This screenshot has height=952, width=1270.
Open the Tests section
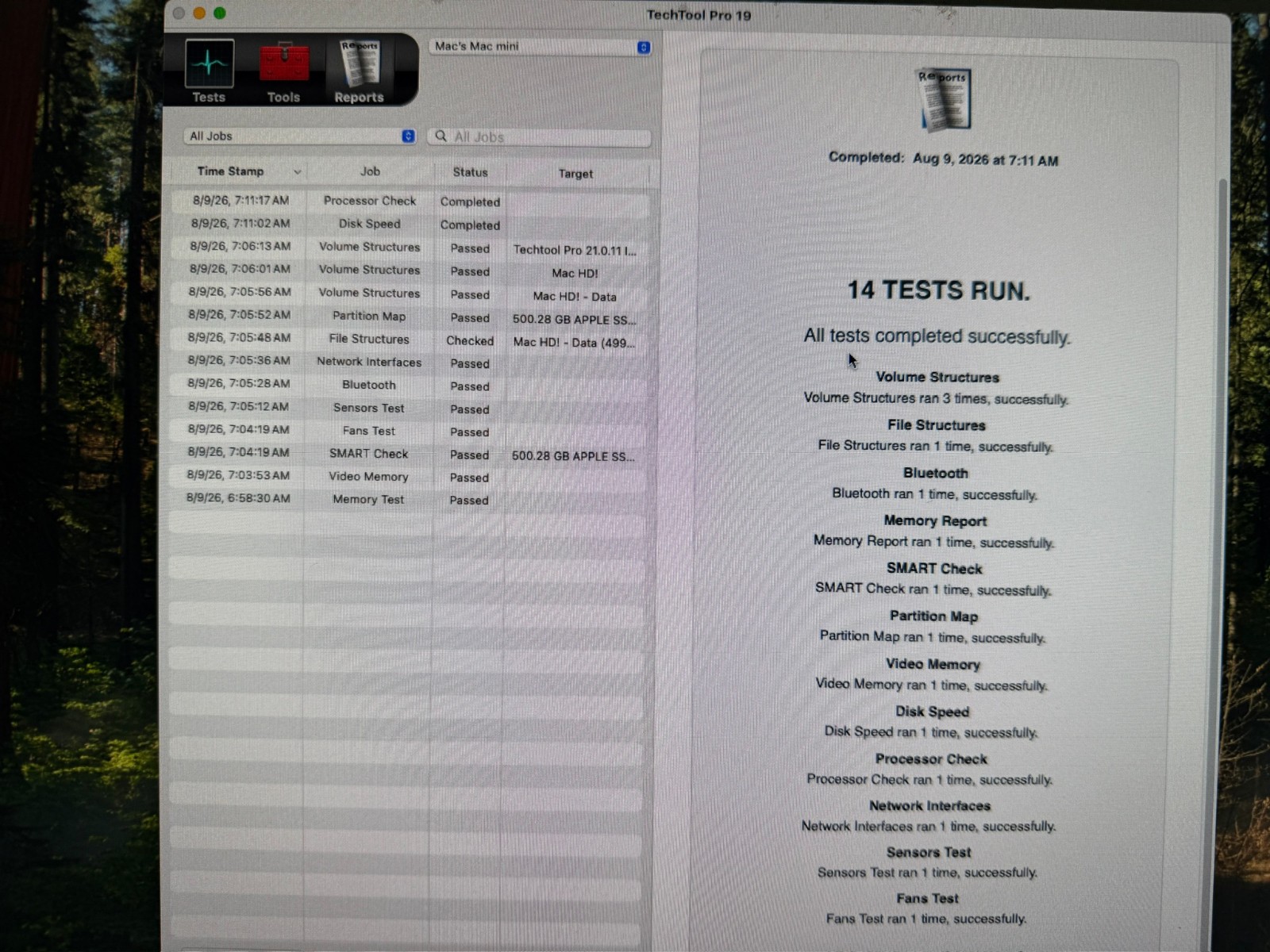pos(209,71)
